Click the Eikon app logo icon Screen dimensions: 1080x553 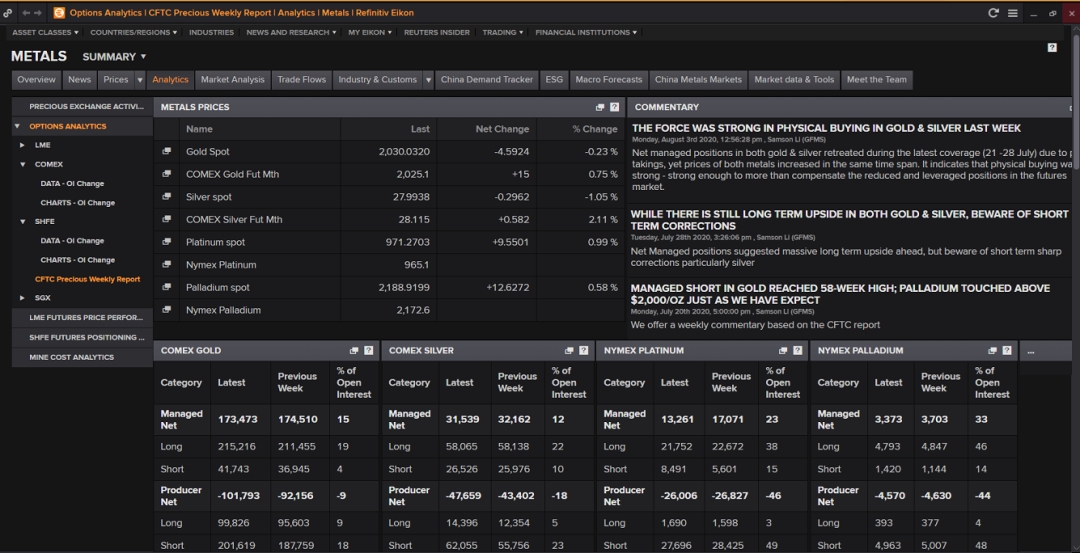(59, 12)
